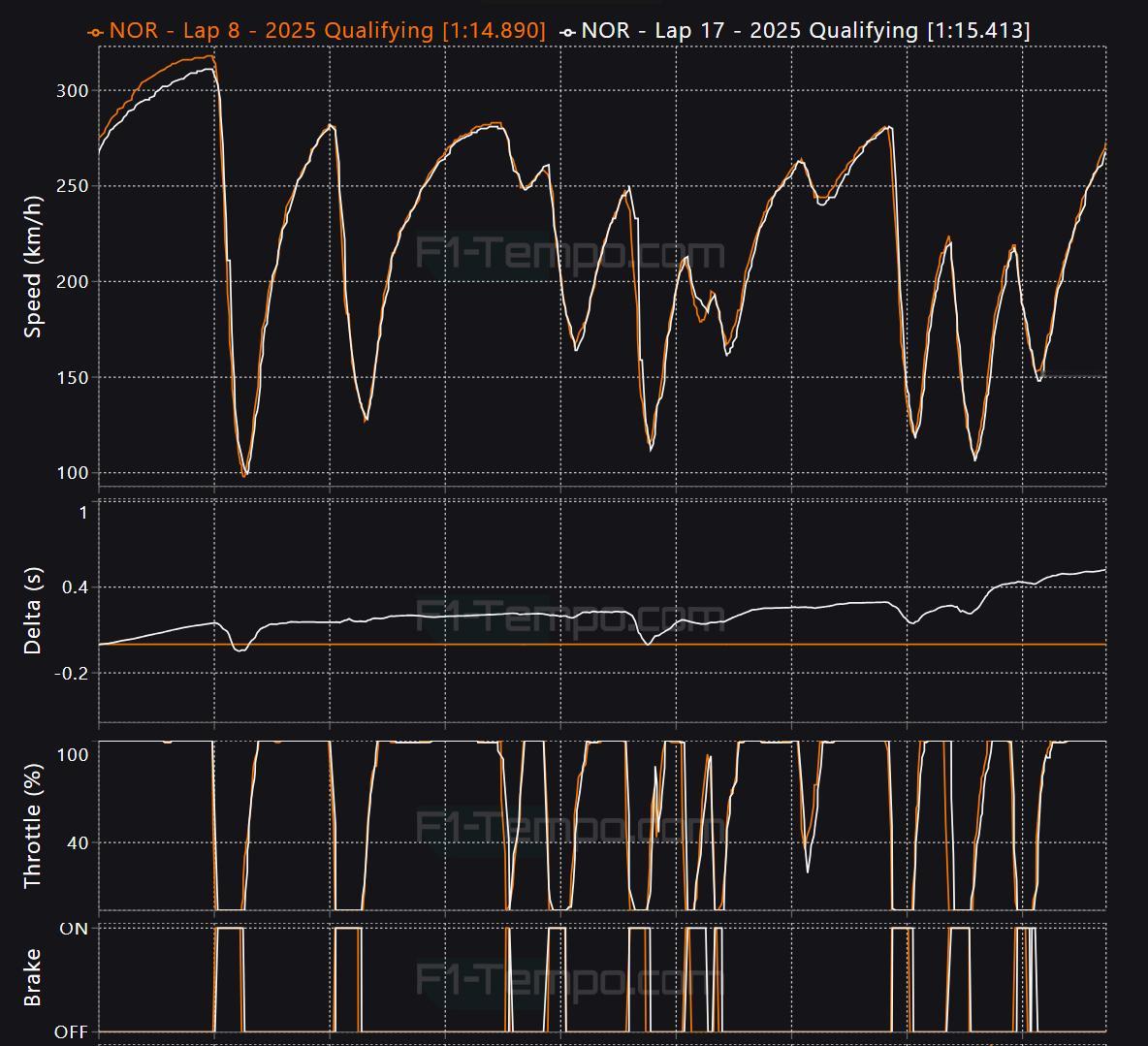This screenshot has height=1046, width=1148.
Task: Click the 100 speed axis tick label
Action: [x=73, y=473]
